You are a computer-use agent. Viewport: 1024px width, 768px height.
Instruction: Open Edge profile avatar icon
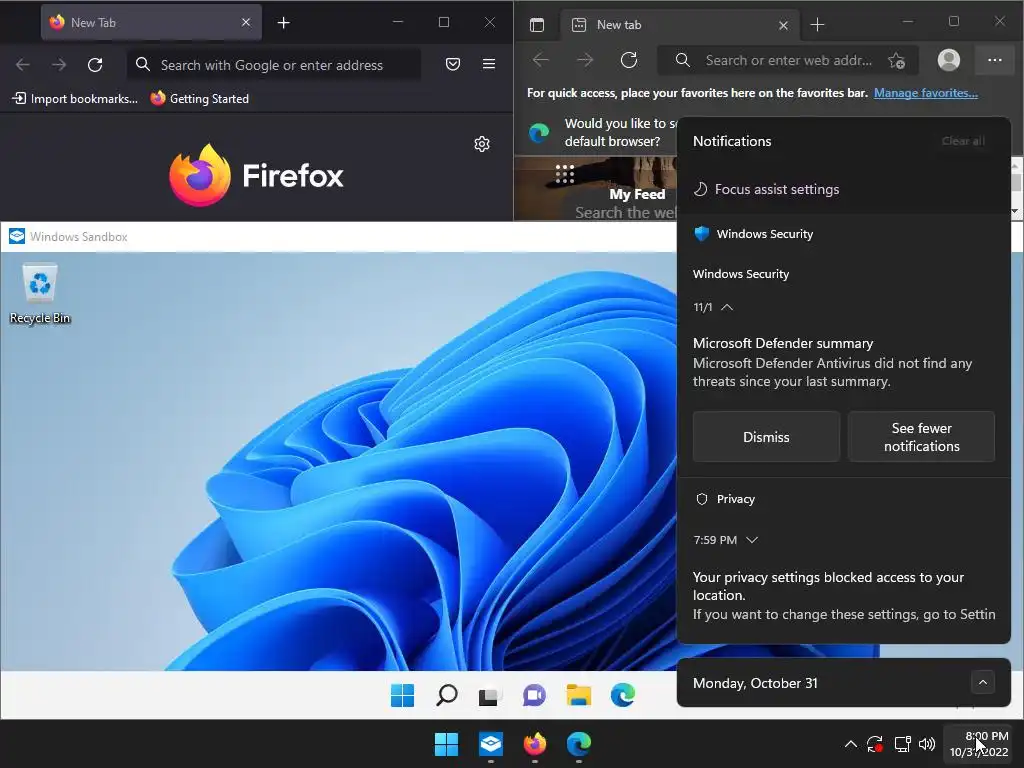pos(949,60)
